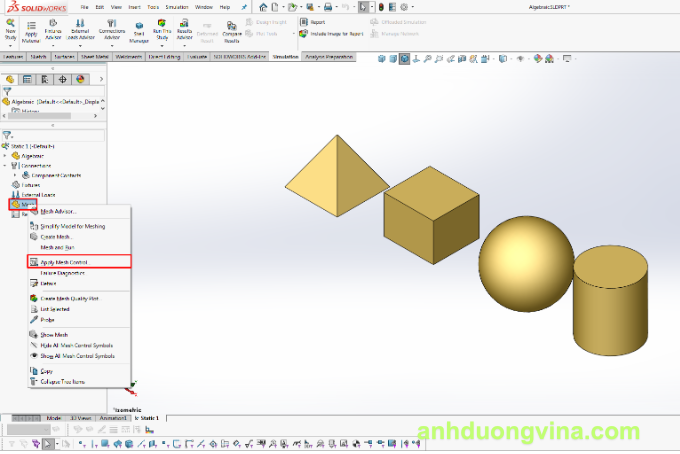Image resolution: width=680 pixels, height=454 pixels.
Task: Select Show Mesh in context menu
Action: coord(55,334)
